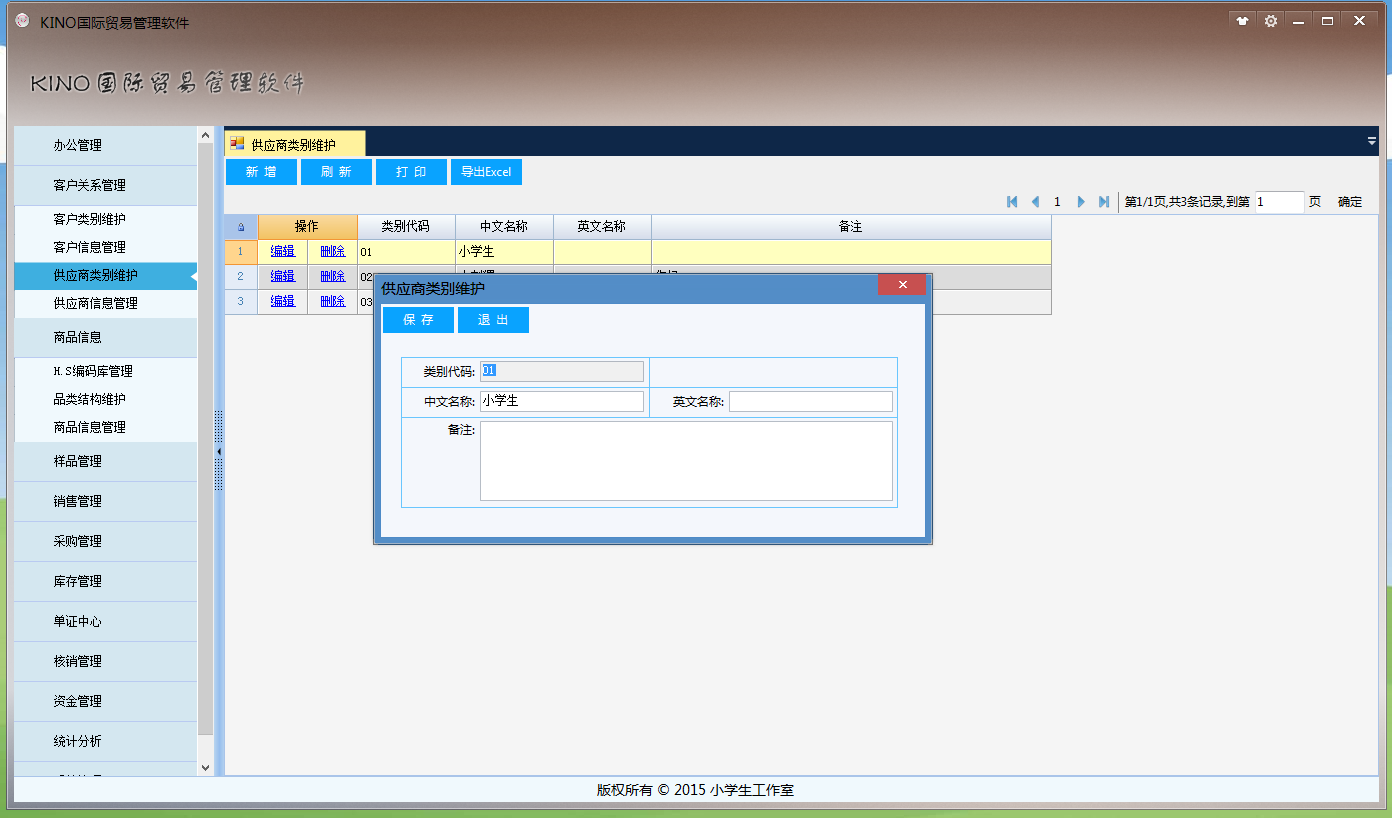This screenshot has height=818, width=1392.
Task: Go to next page arrow
Action: (x=1081, y=202)
